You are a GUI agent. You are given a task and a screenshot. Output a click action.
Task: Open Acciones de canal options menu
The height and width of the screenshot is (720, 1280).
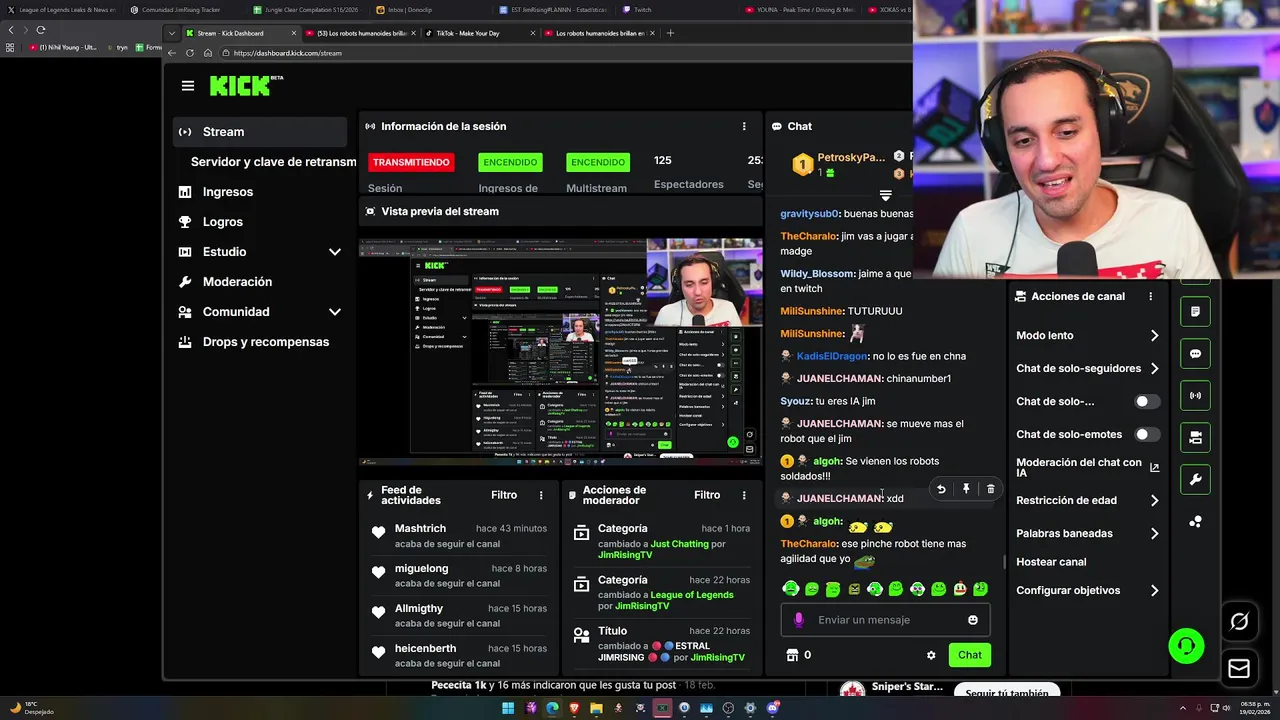coord(1151,296)
